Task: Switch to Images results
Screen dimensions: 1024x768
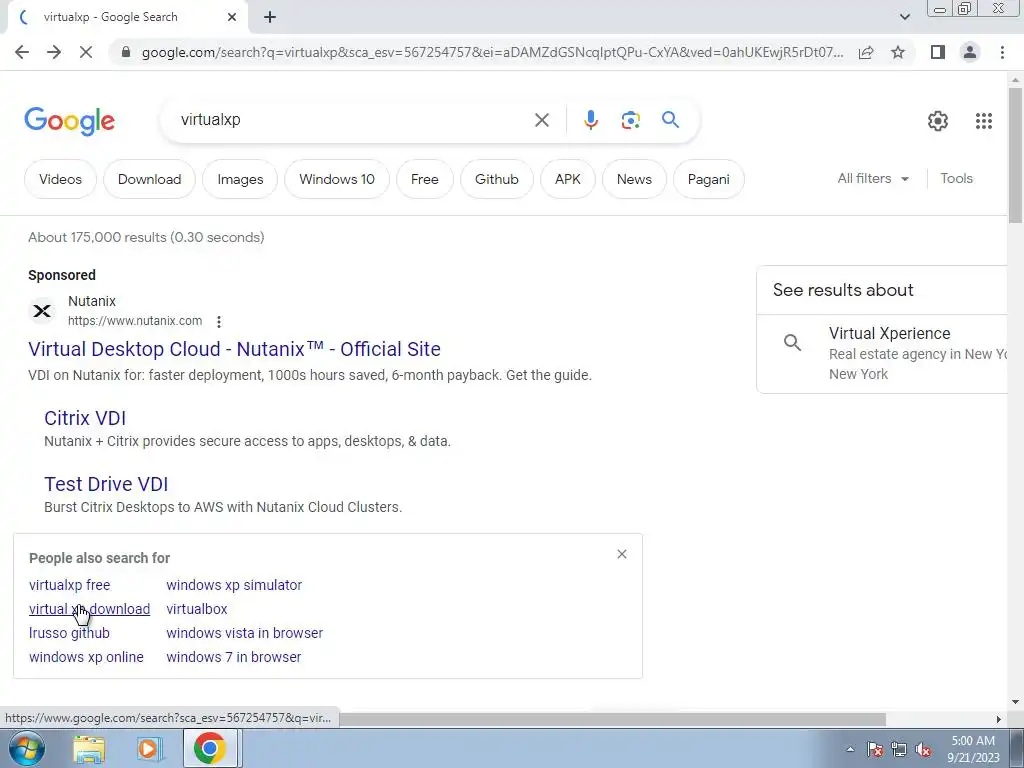Action: pyautogui.click(x=240, y=179)
